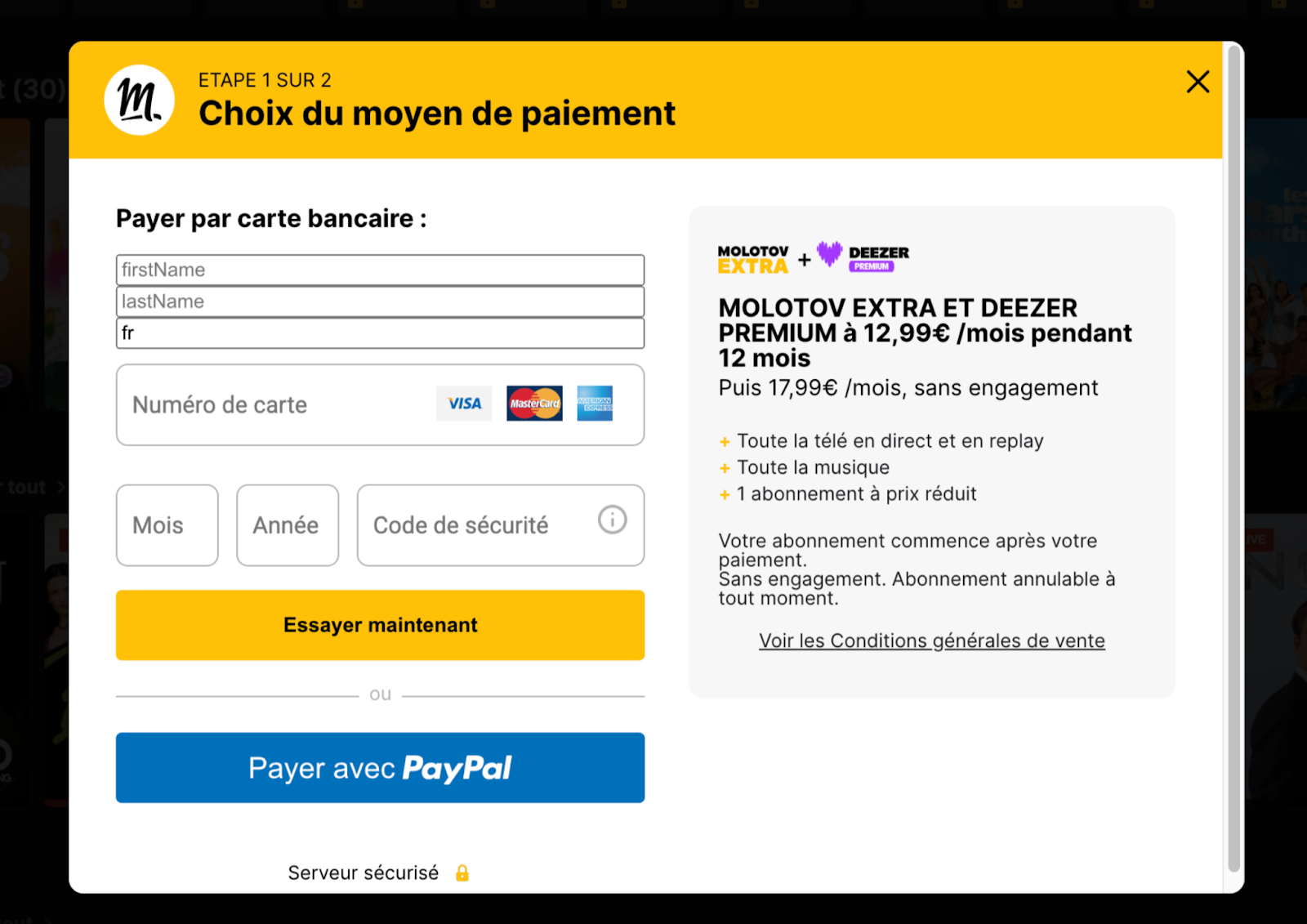The image size is (1307, 924).
Task: Focus the lastName input field
Action: [x=380, y=301]
